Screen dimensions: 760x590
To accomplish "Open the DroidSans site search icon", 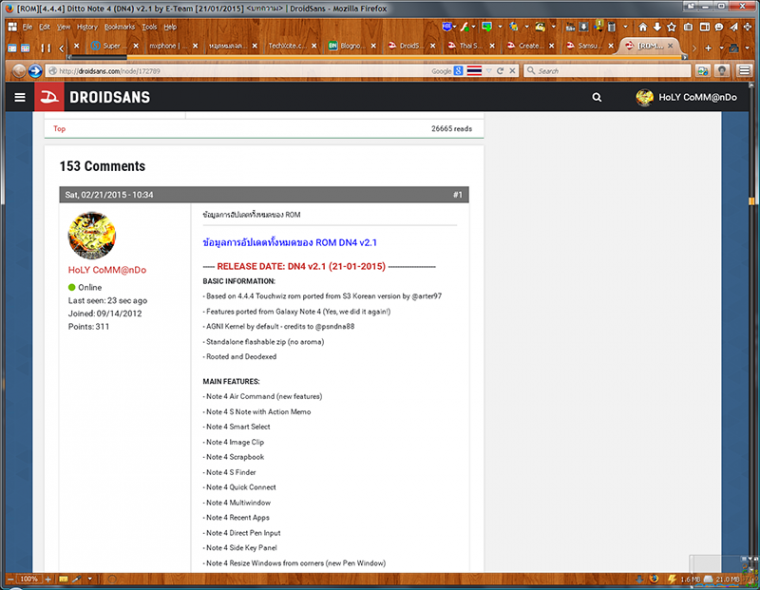I will point(597,97).
